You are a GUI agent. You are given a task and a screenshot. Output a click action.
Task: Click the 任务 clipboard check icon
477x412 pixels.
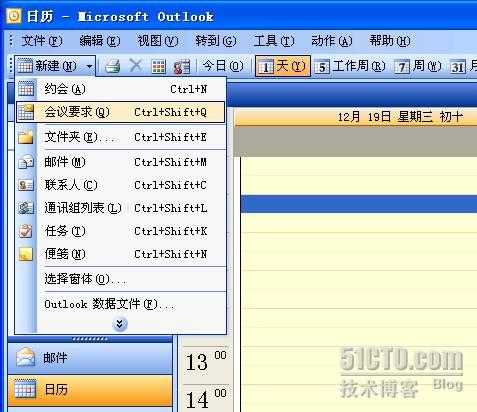coord(26,231)
